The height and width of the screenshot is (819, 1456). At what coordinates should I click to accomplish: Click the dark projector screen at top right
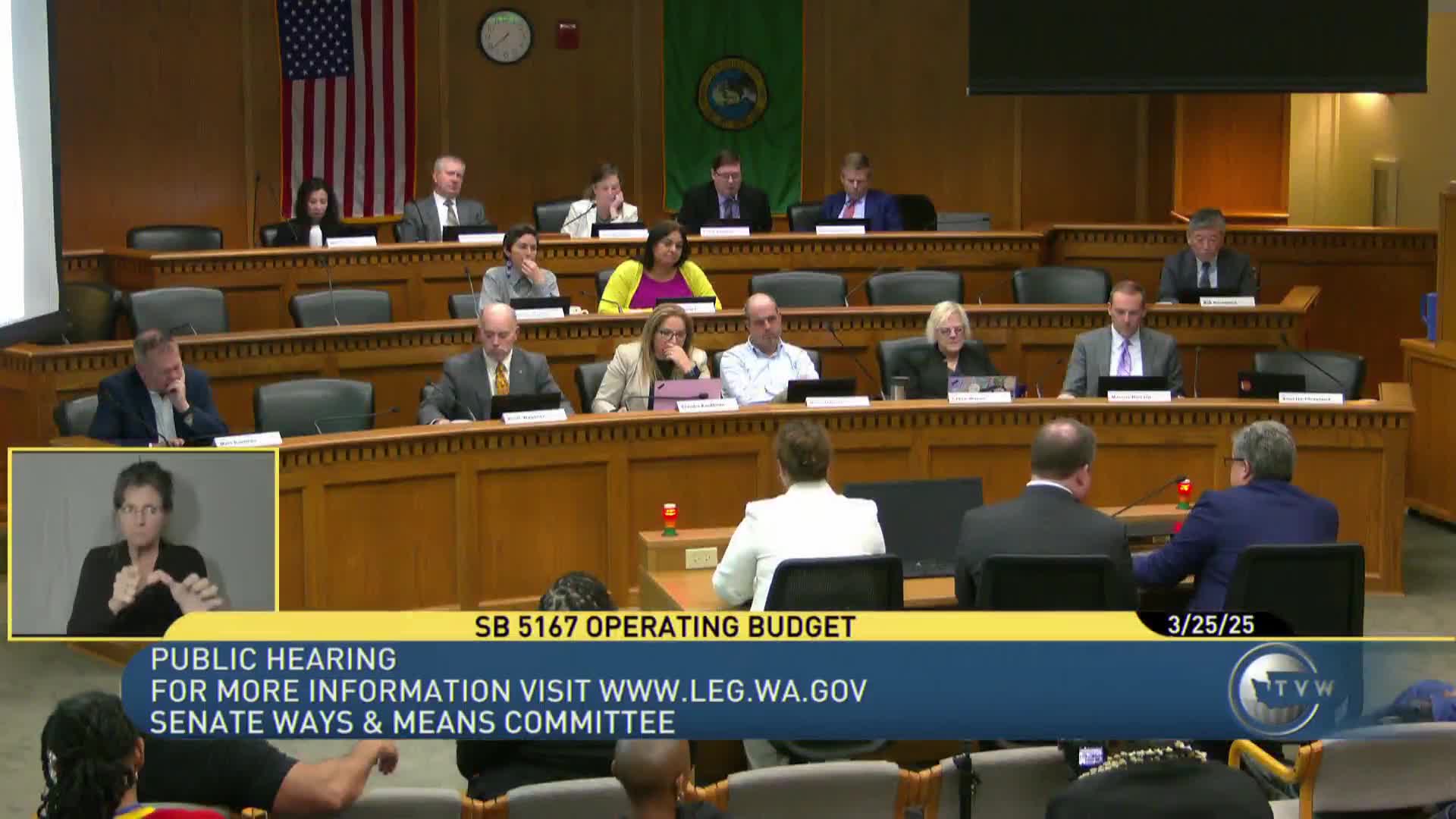tap(1197, 45)
